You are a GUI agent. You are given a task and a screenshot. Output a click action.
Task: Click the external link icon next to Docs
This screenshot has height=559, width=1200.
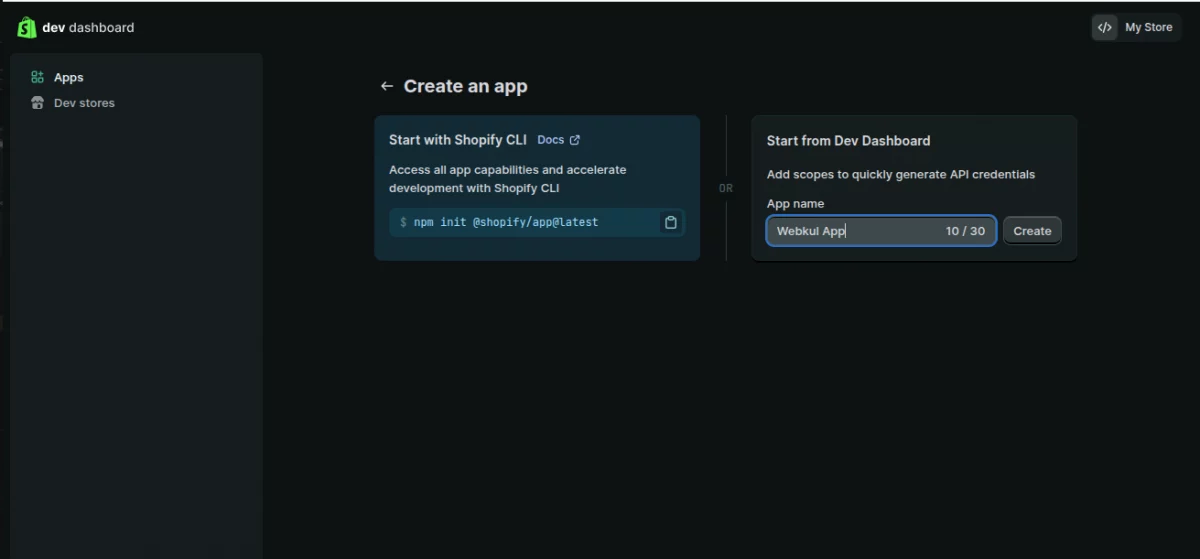click(x=575, y=140)
